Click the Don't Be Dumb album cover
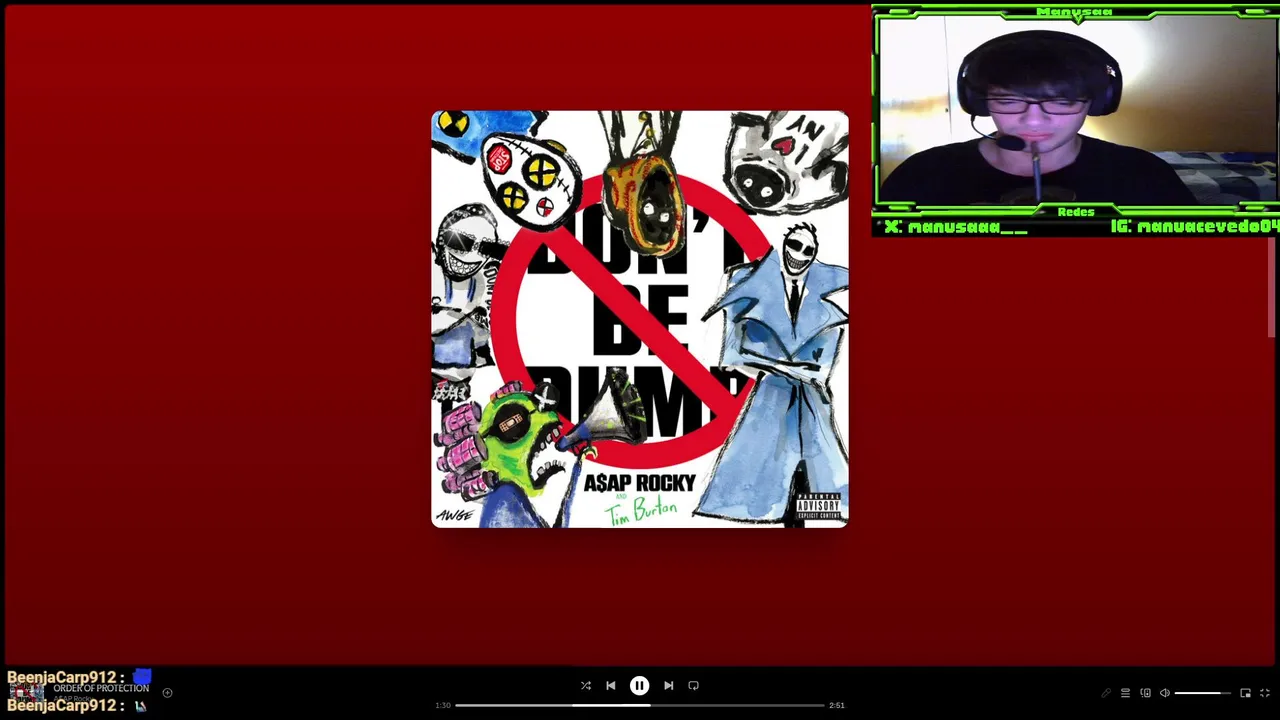 (640, 319)
